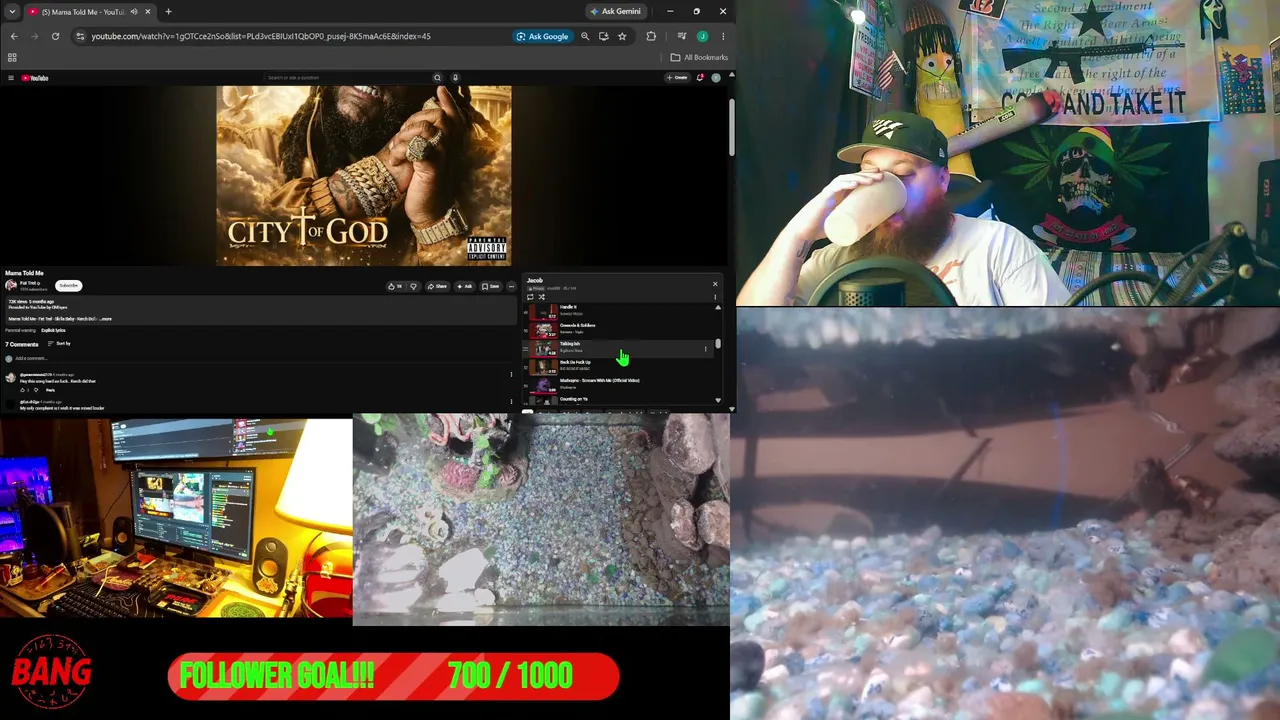Open YouTube notifications bell
Viewport: 1280px width, 720px height.
point(700,77)
